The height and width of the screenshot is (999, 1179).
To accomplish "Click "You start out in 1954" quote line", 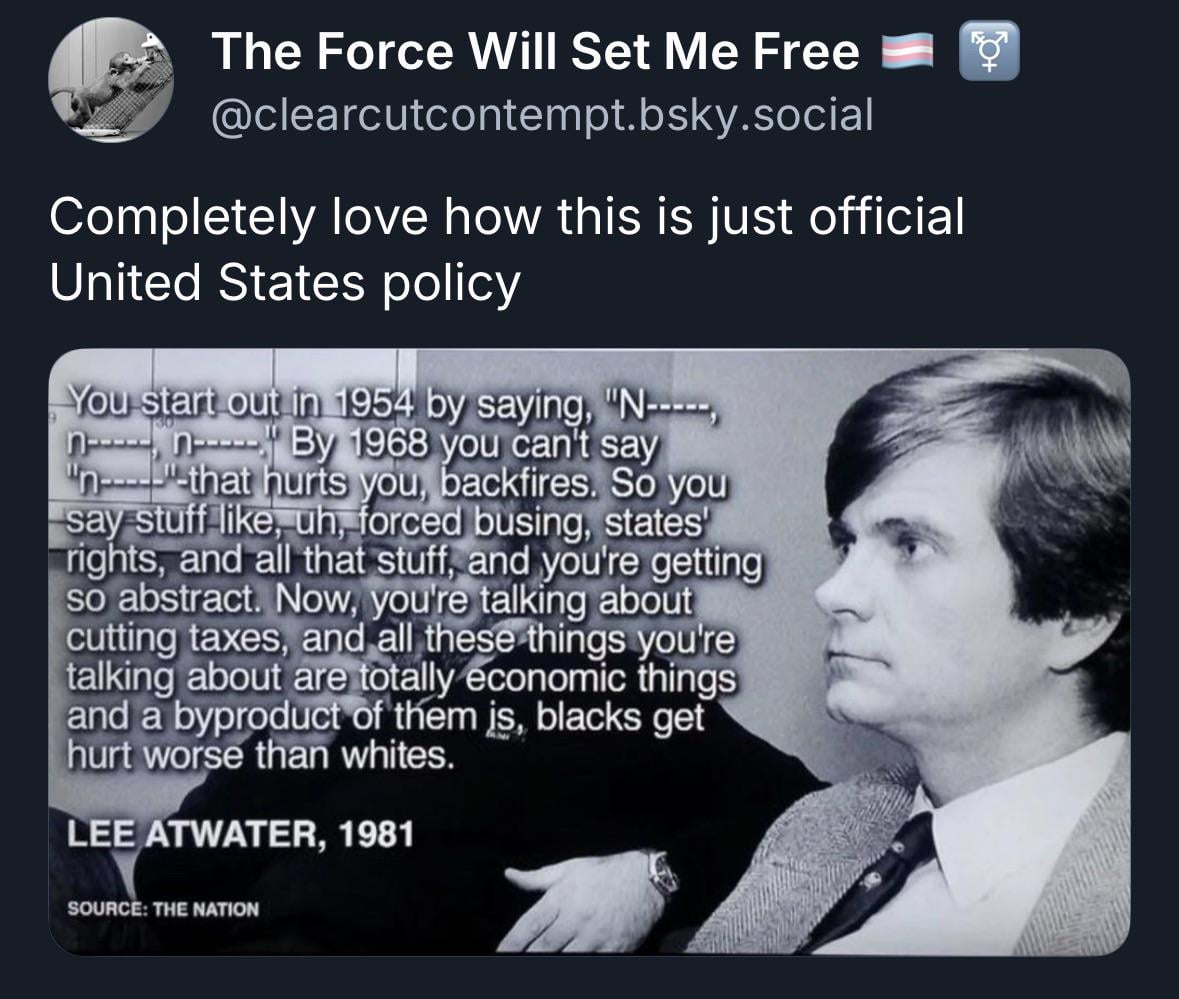I will coord(246,406).
